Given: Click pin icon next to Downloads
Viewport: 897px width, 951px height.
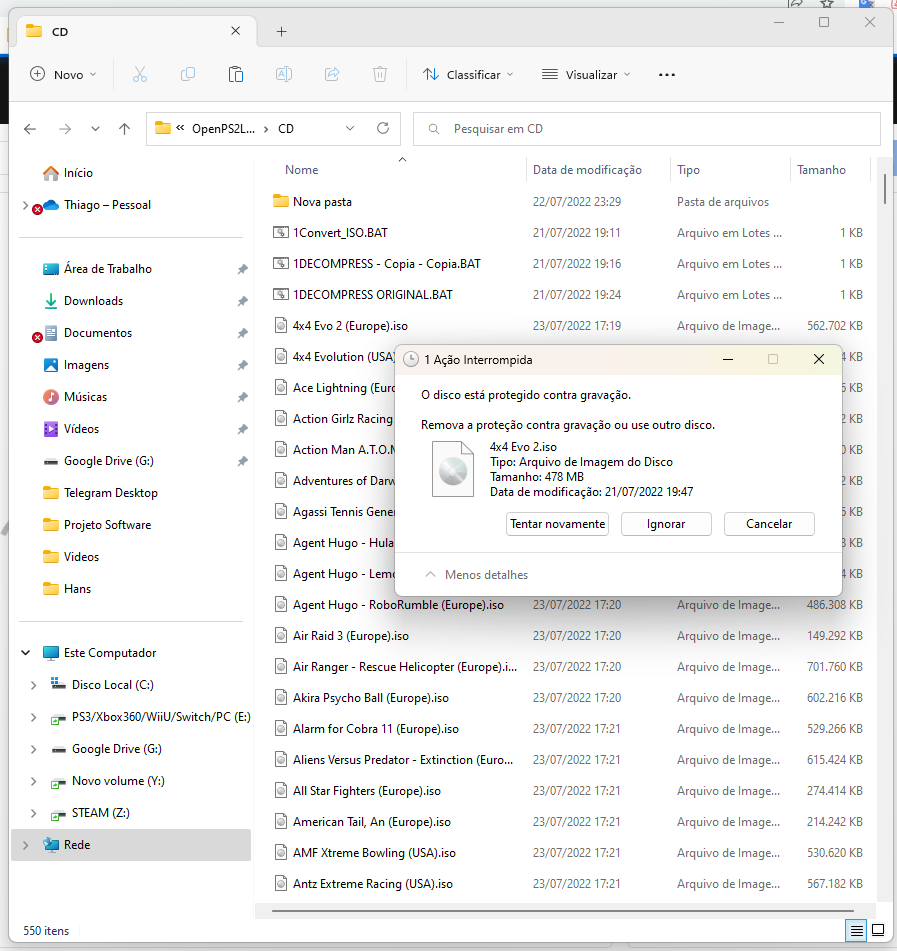Looking at the screenshot, I should [243, 301].
